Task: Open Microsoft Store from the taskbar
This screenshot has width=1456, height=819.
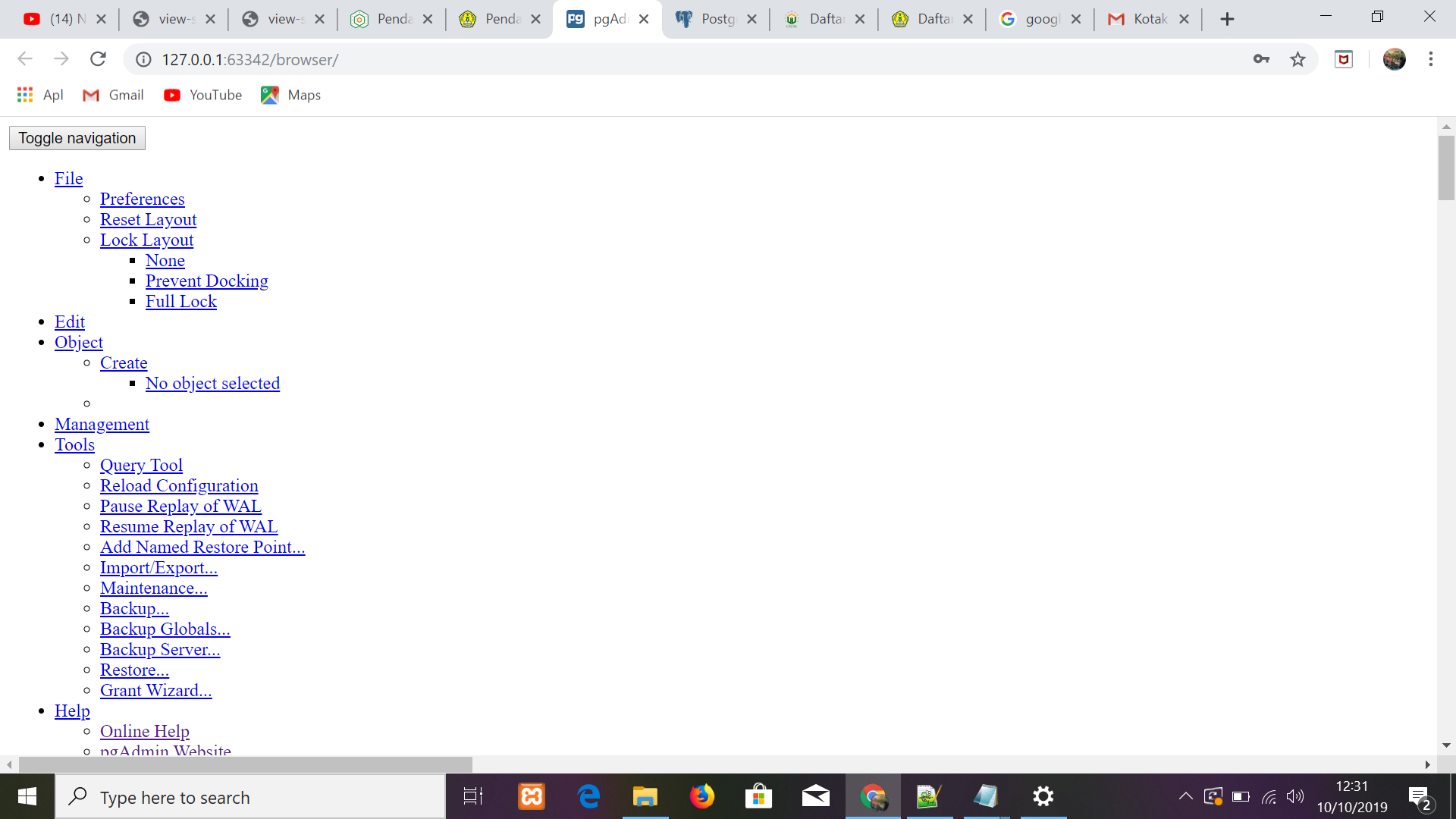Action: (759, 796)
